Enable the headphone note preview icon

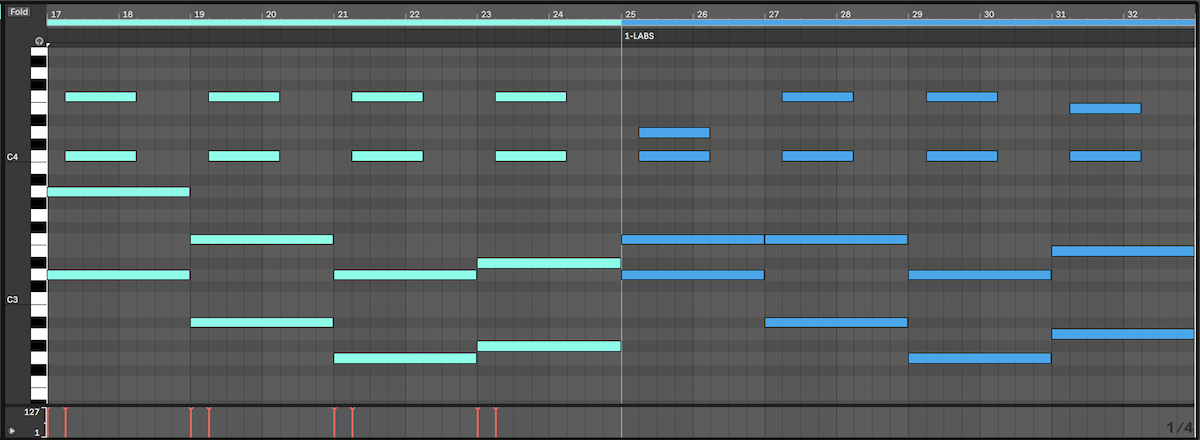[x=38, y=41]
